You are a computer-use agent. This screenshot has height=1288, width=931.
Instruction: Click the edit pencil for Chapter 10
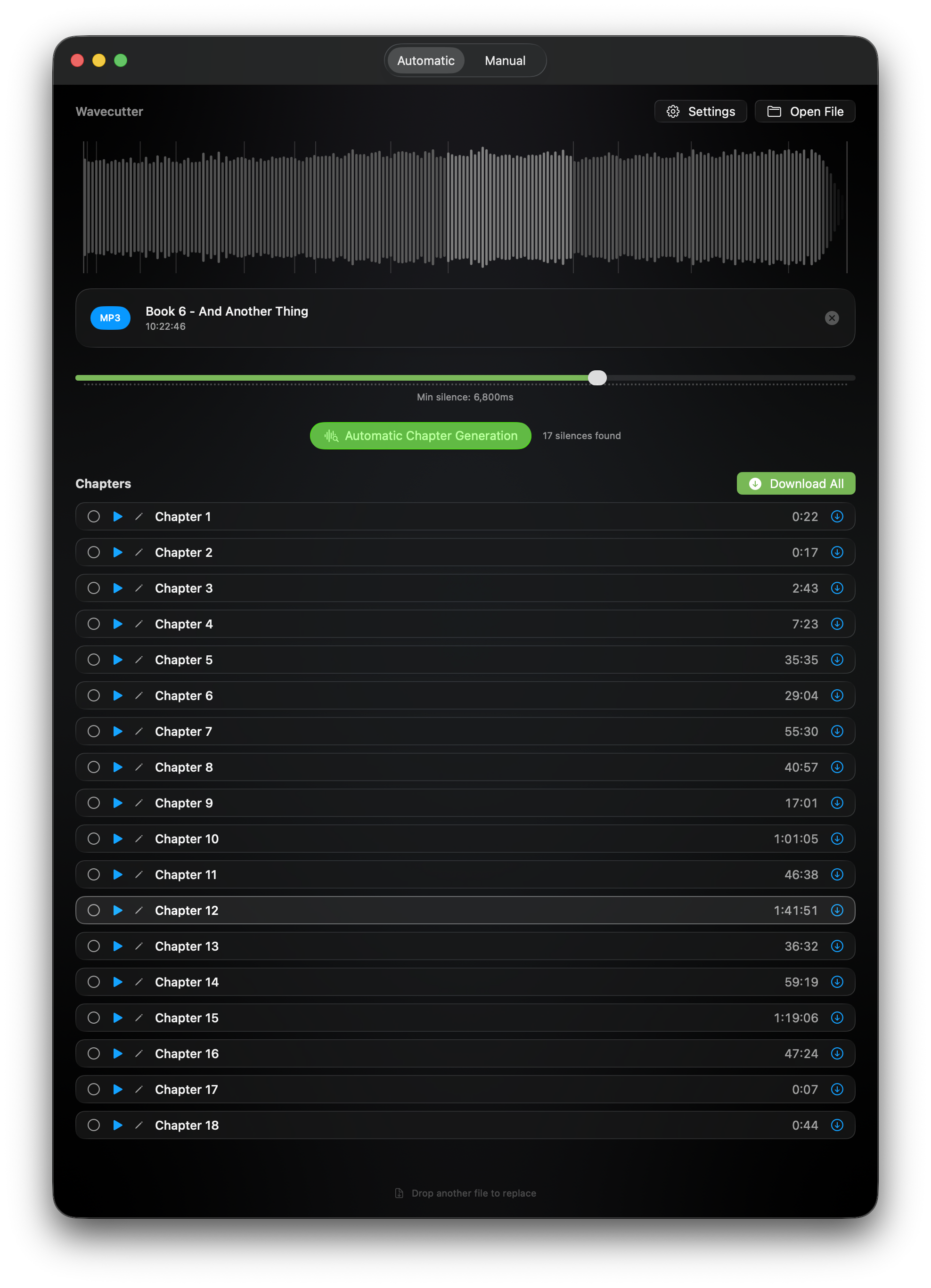pos(139,838)
